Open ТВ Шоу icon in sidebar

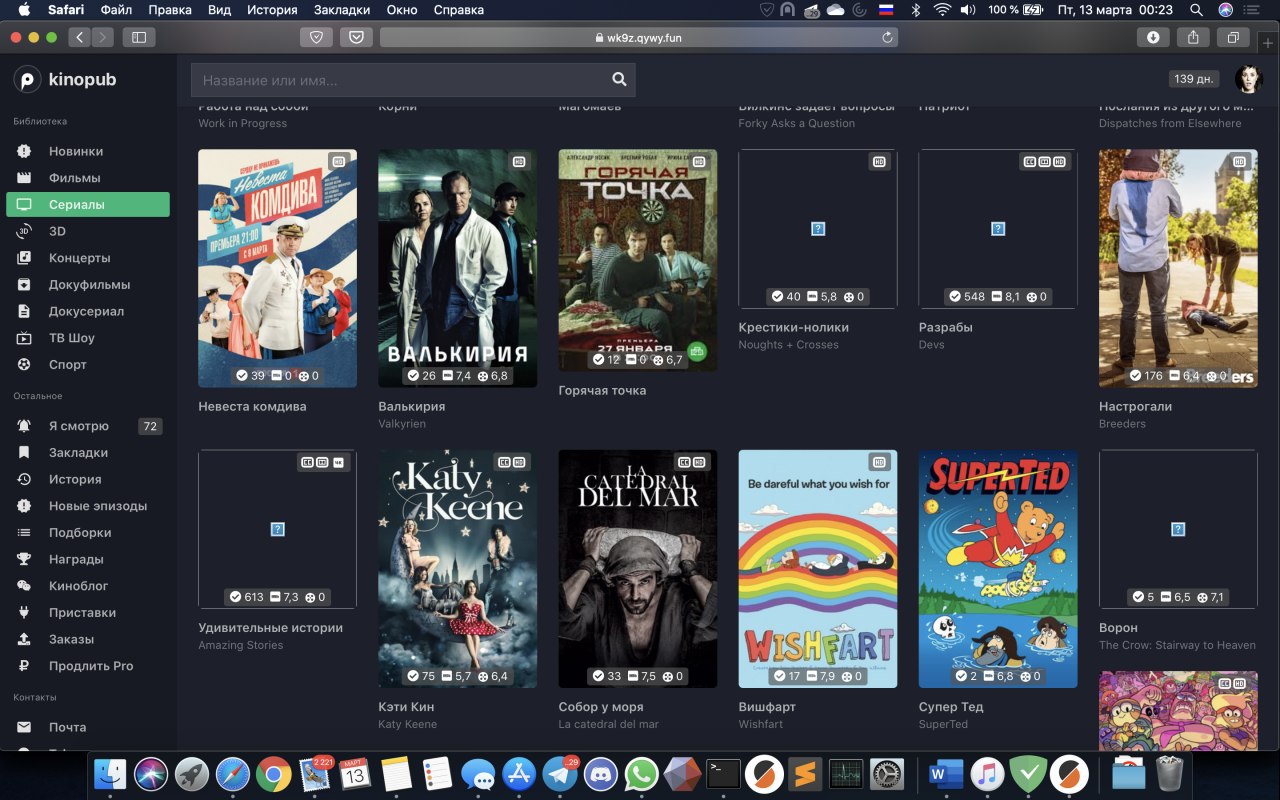[x=25, y=338]
